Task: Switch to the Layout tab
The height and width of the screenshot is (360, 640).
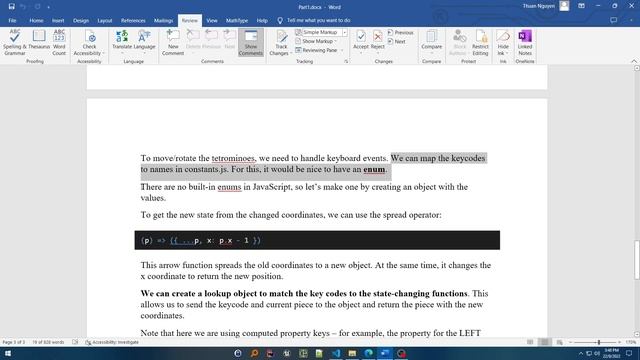Action: coord(104,20)
